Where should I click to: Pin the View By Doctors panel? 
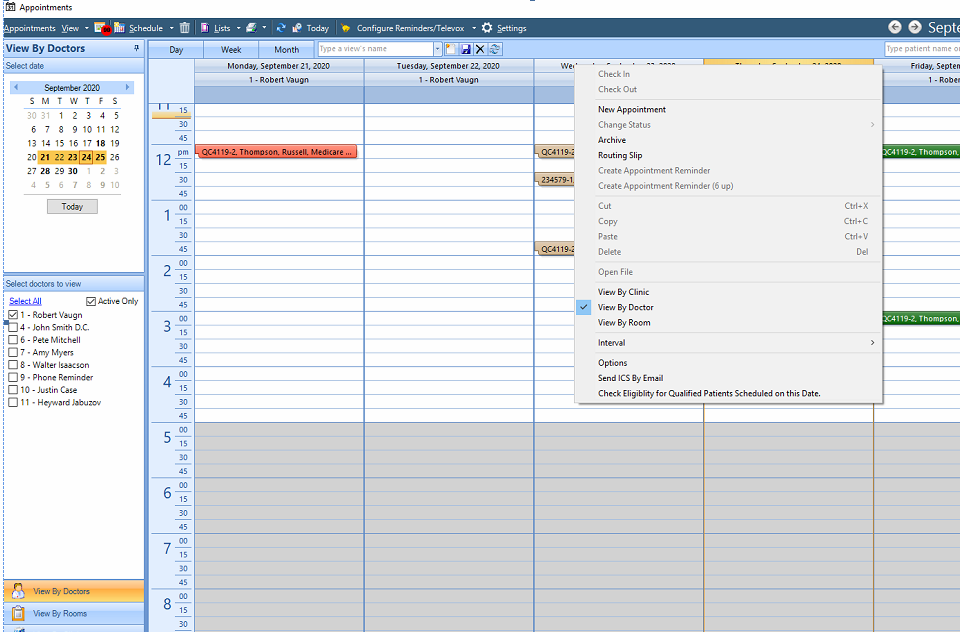click(137, 48)
